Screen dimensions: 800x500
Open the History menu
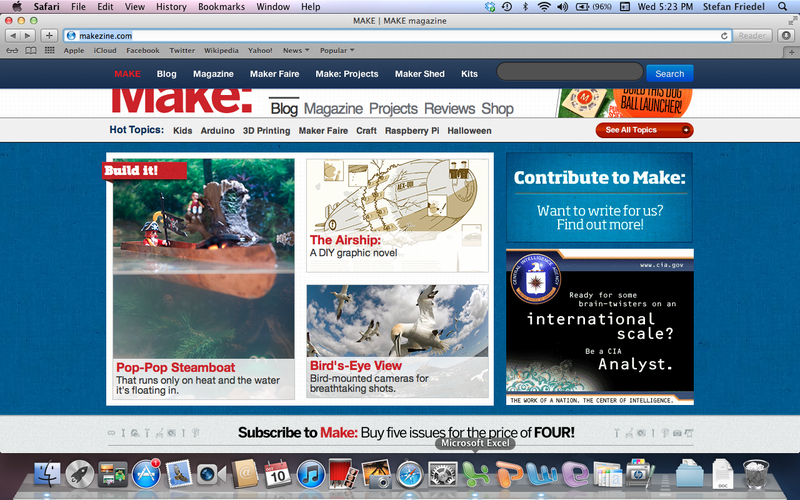[x=171, y=7]
